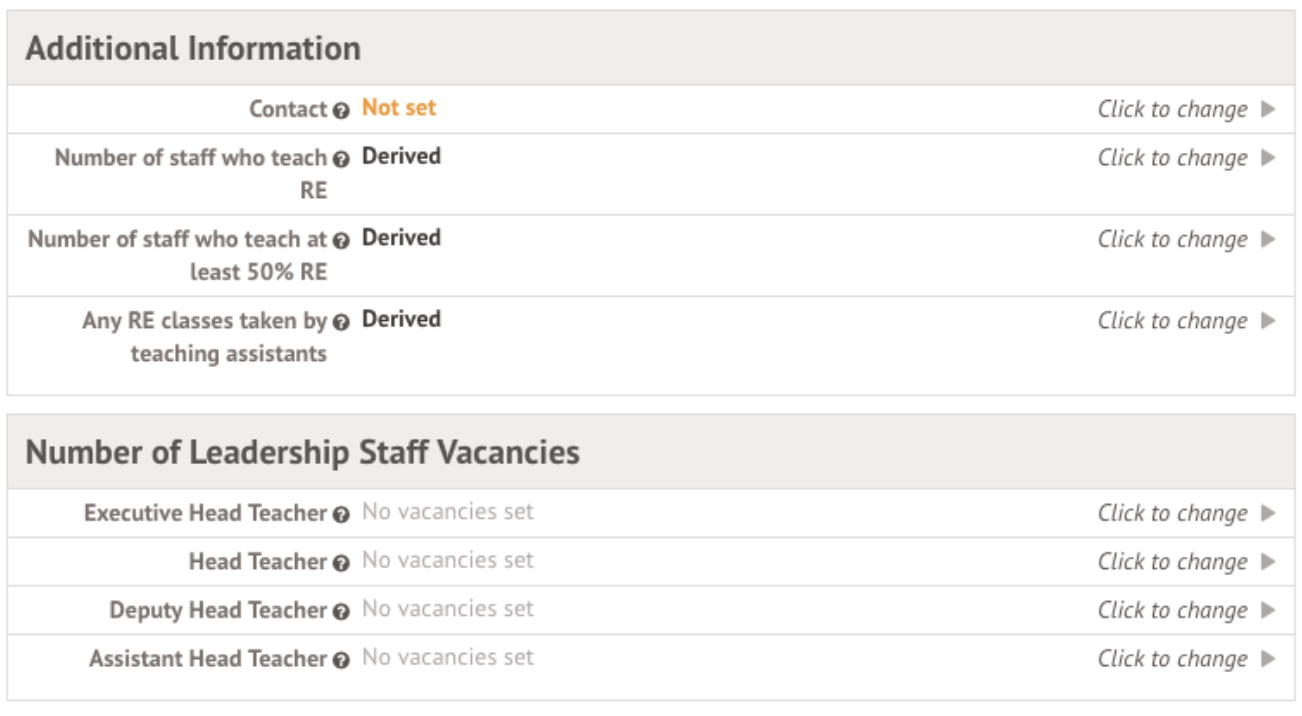Click the Deputy Head Teacher help icon

342,611
